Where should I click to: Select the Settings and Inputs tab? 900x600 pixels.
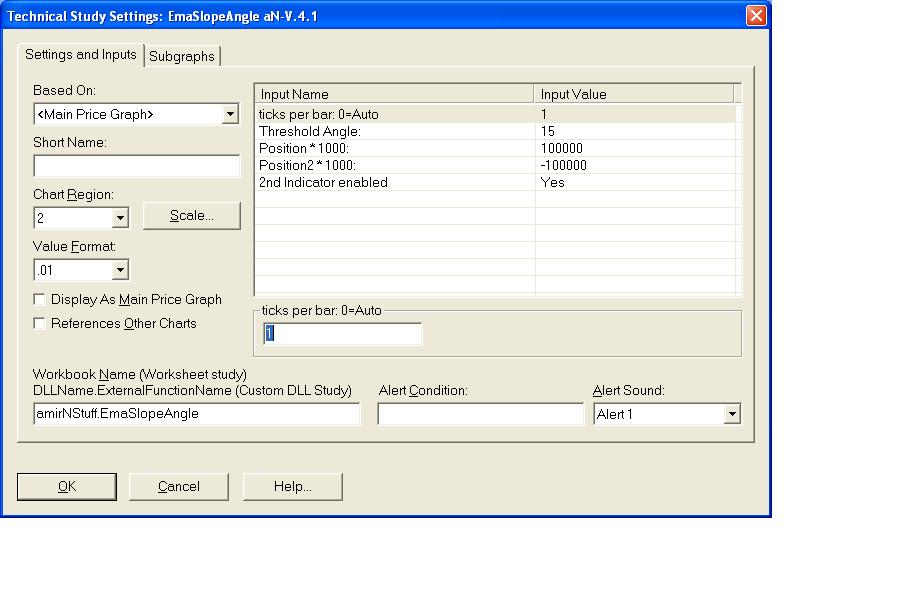coord(80,55)
